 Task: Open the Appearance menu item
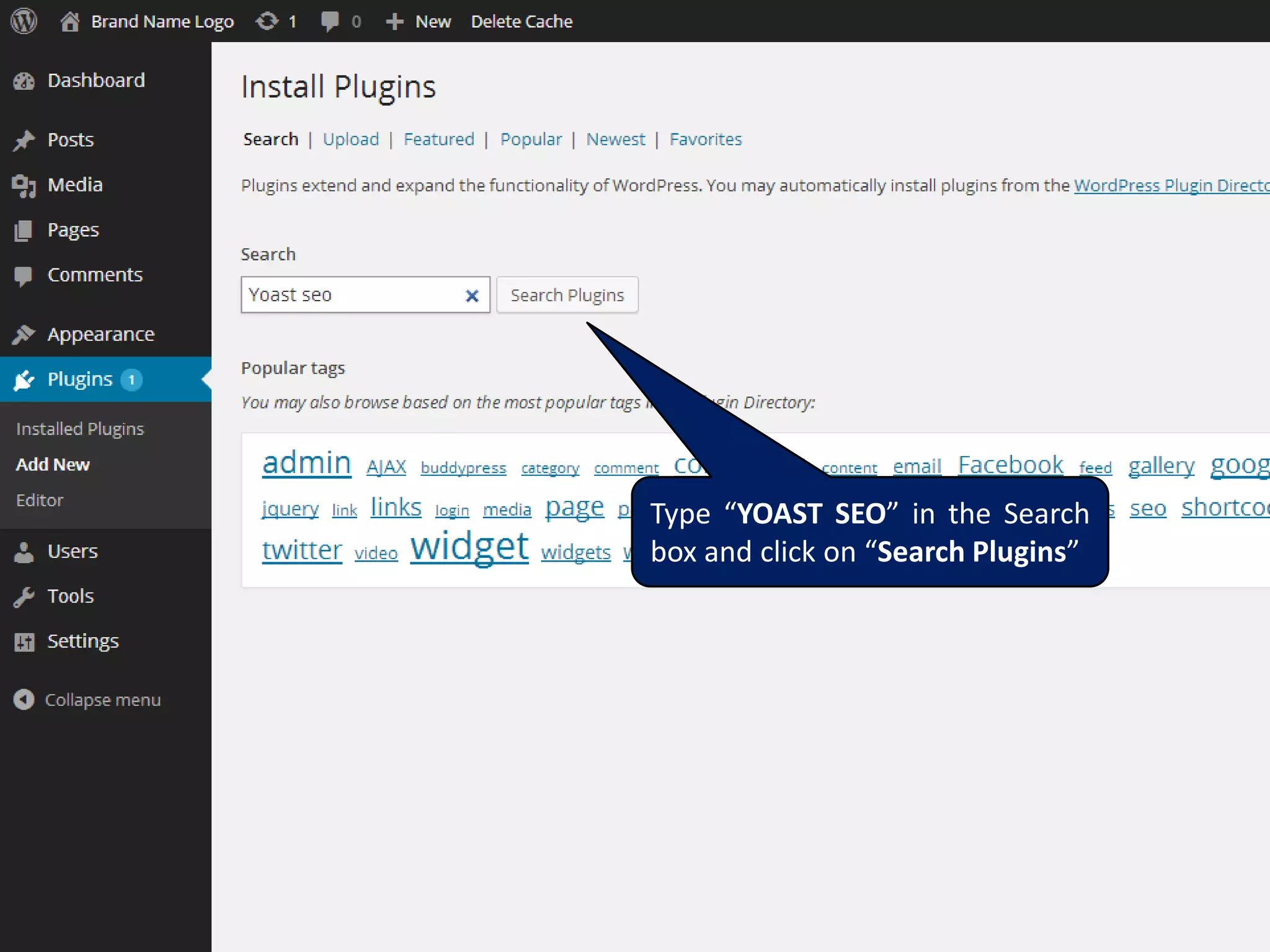coord(101,335)
